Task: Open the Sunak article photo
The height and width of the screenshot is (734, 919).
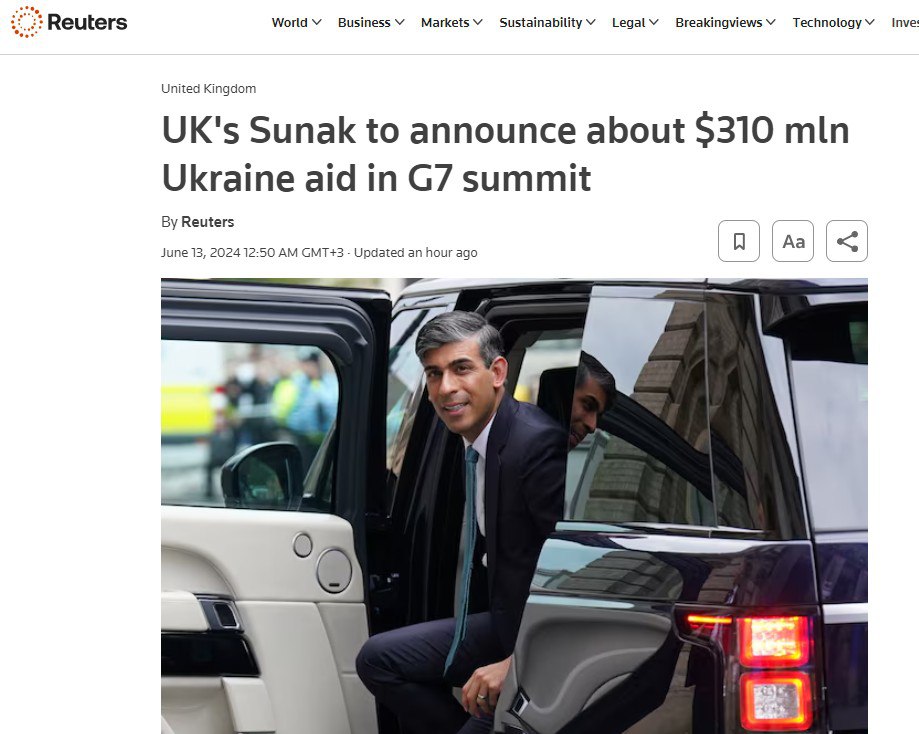Action: coord(514,506)
